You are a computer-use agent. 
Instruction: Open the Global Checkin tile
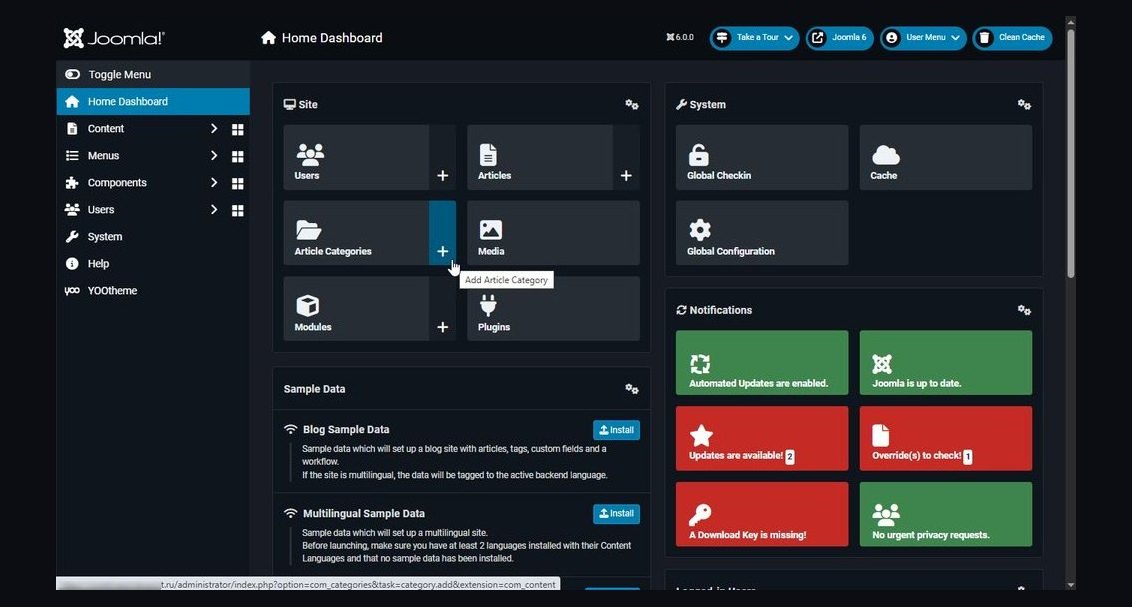[x=762, y=157]
